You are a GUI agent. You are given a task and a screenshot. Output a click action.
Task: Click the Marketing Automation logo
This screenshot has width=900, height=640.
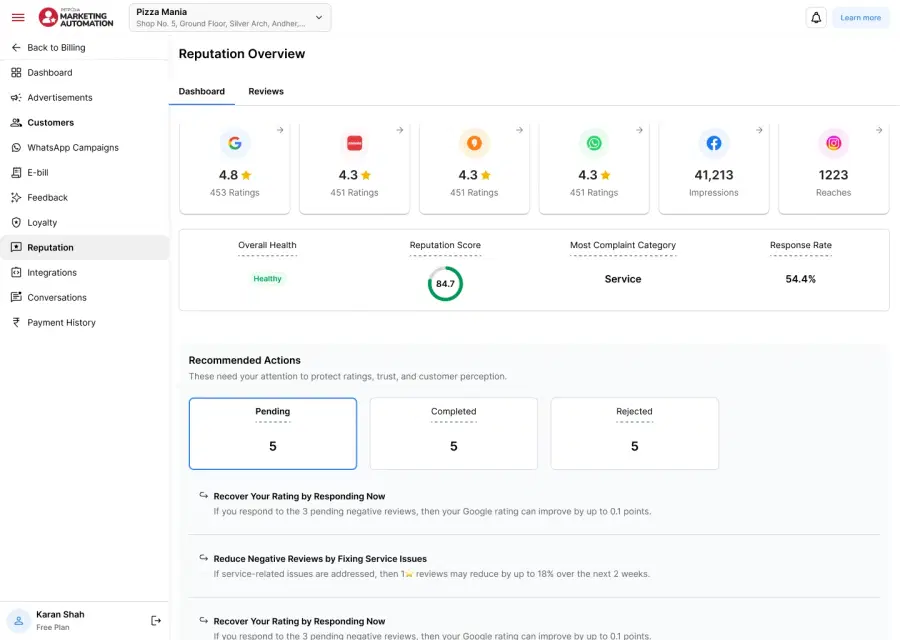76,17
